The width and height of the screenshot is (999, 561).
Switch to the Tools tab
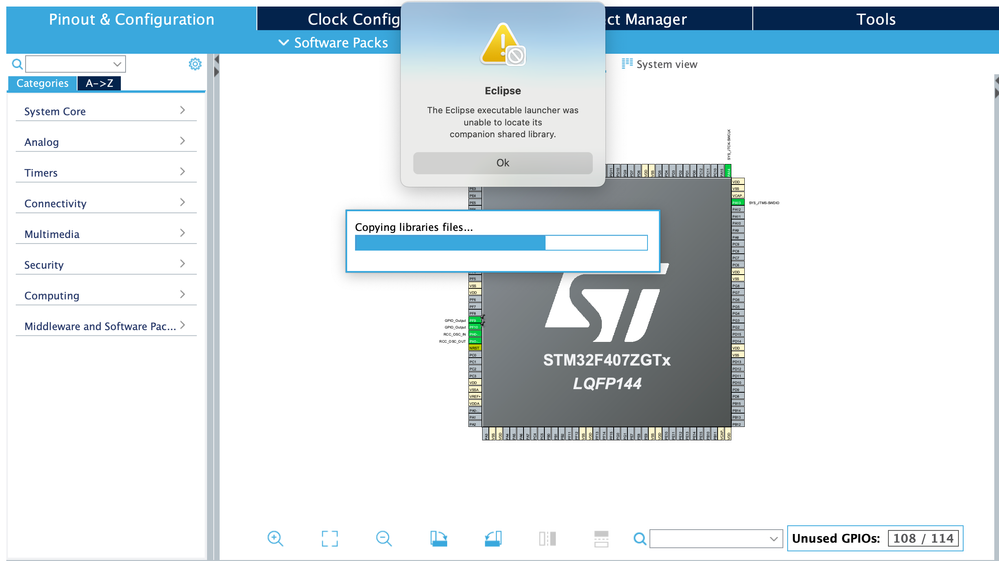coord(875,19)
